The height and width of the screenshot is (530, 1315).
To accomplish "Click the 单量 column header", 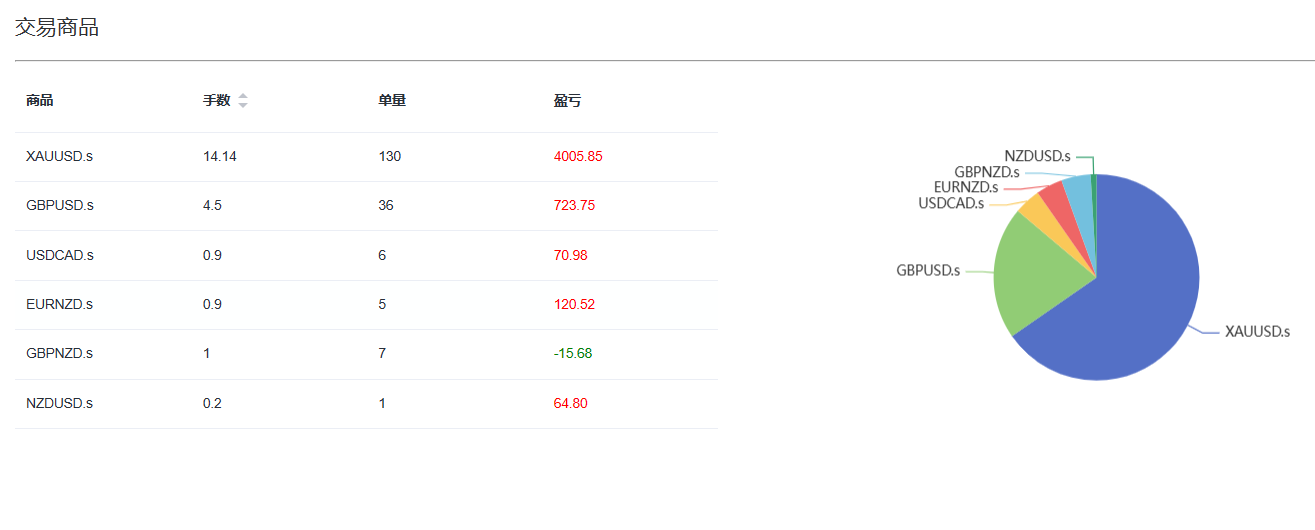I will [392, 101].
